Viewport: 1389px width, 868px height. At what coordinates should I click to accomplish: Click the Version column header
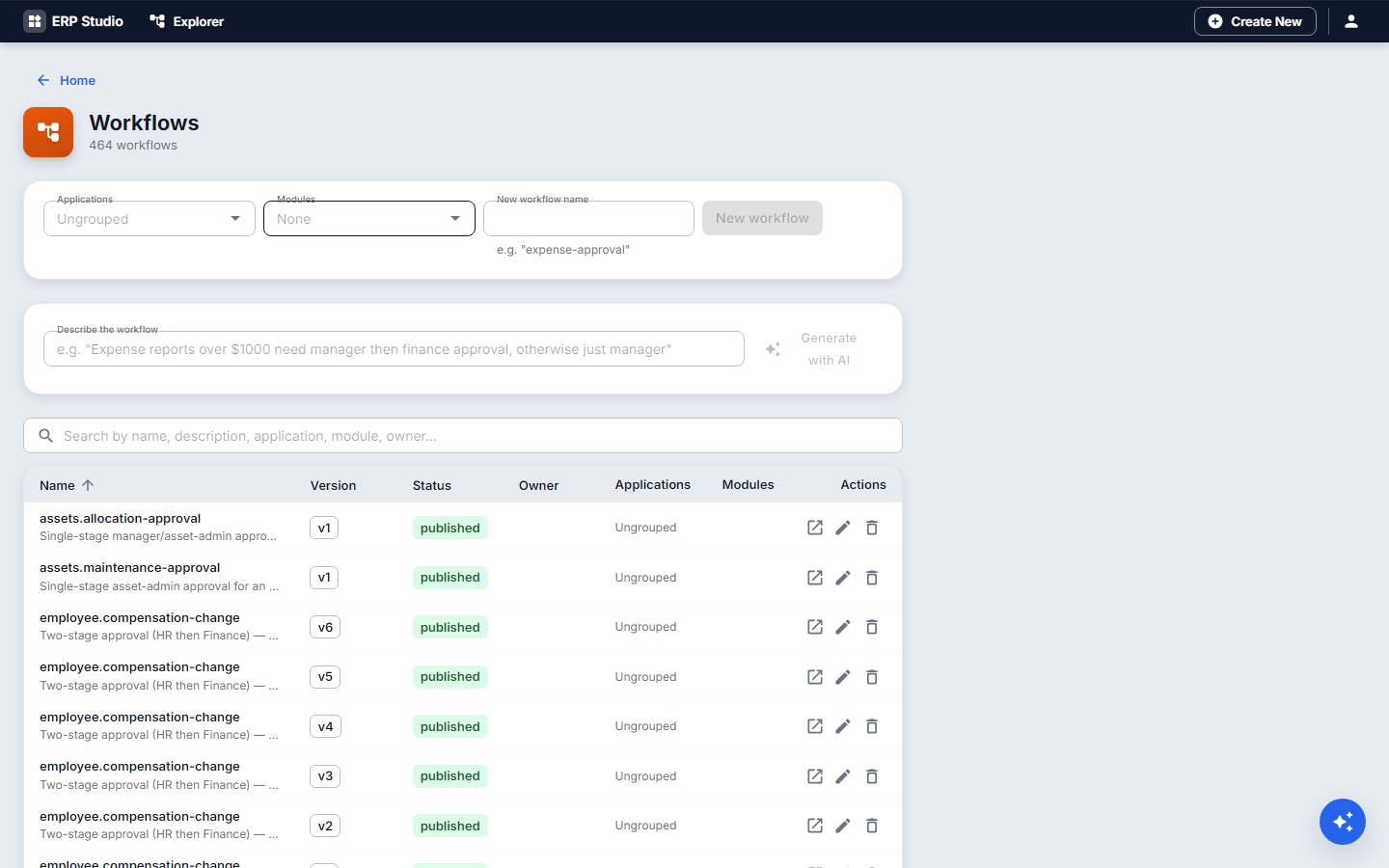(333, 485)
